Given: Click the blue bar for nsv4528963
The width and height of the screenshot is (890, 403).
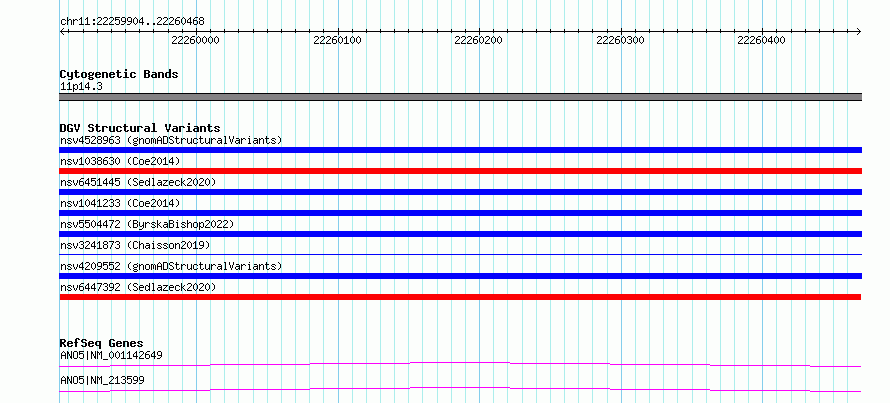Looking at the screenshot, I should [x=461, y=150].
